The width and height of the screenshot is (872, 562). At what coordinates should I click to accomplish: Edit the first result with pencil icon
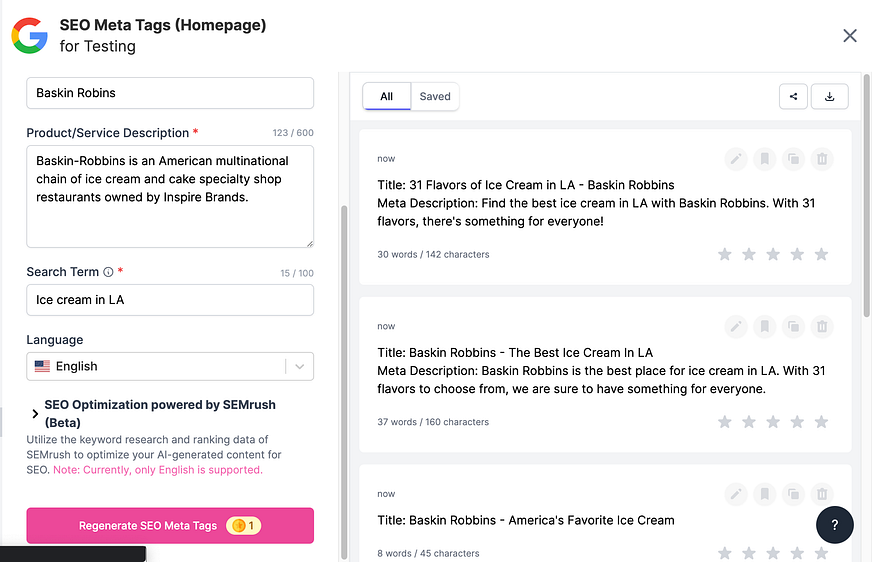point(736,159)
